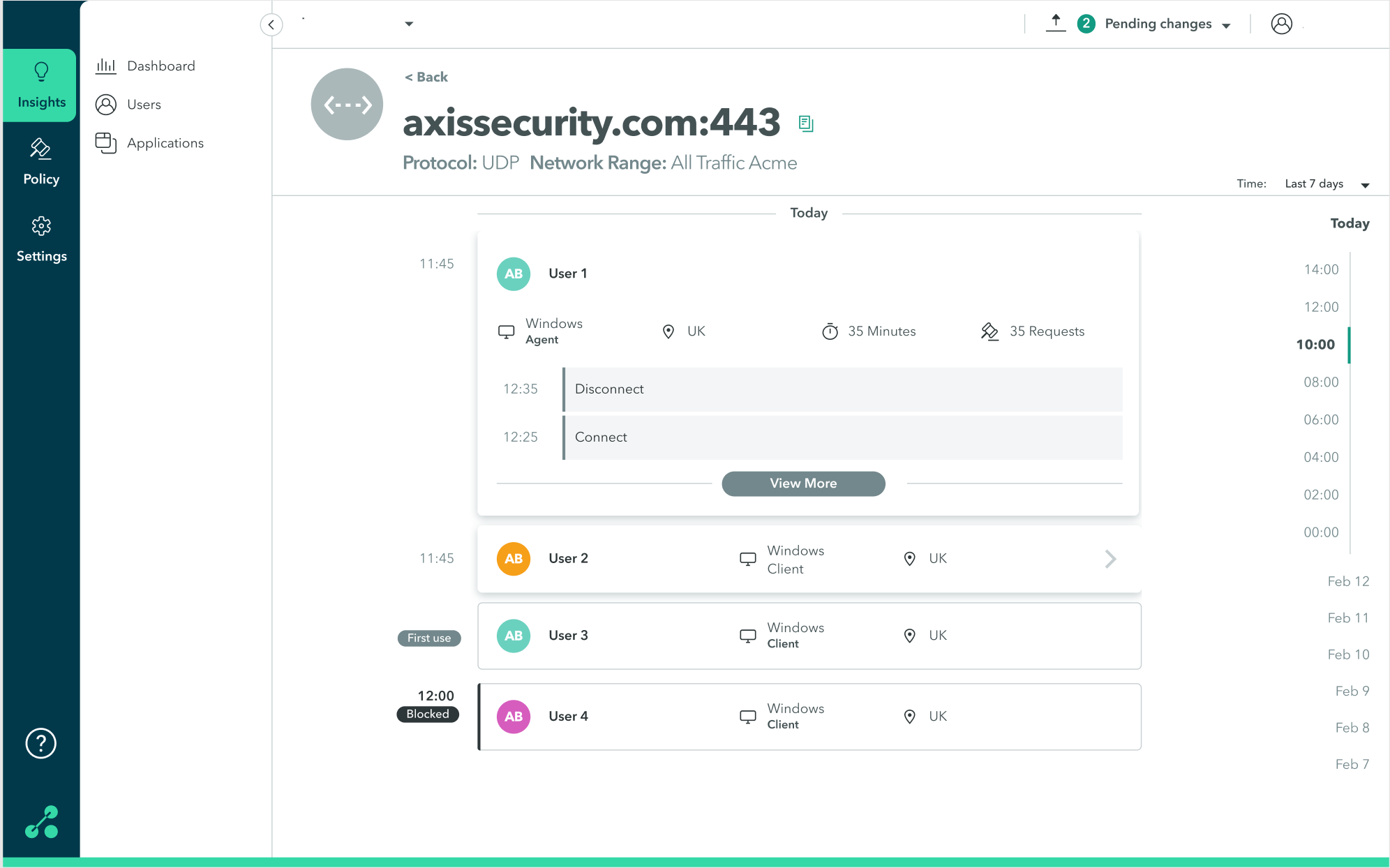The height and width of the screenshot is (868, 1390).
Task: Collapse the side navigation panel
Action: tap(271, 24)
